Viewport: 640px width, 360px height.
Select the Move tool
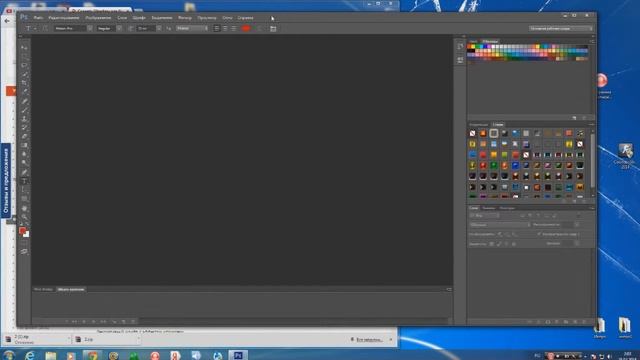[24, 47]
